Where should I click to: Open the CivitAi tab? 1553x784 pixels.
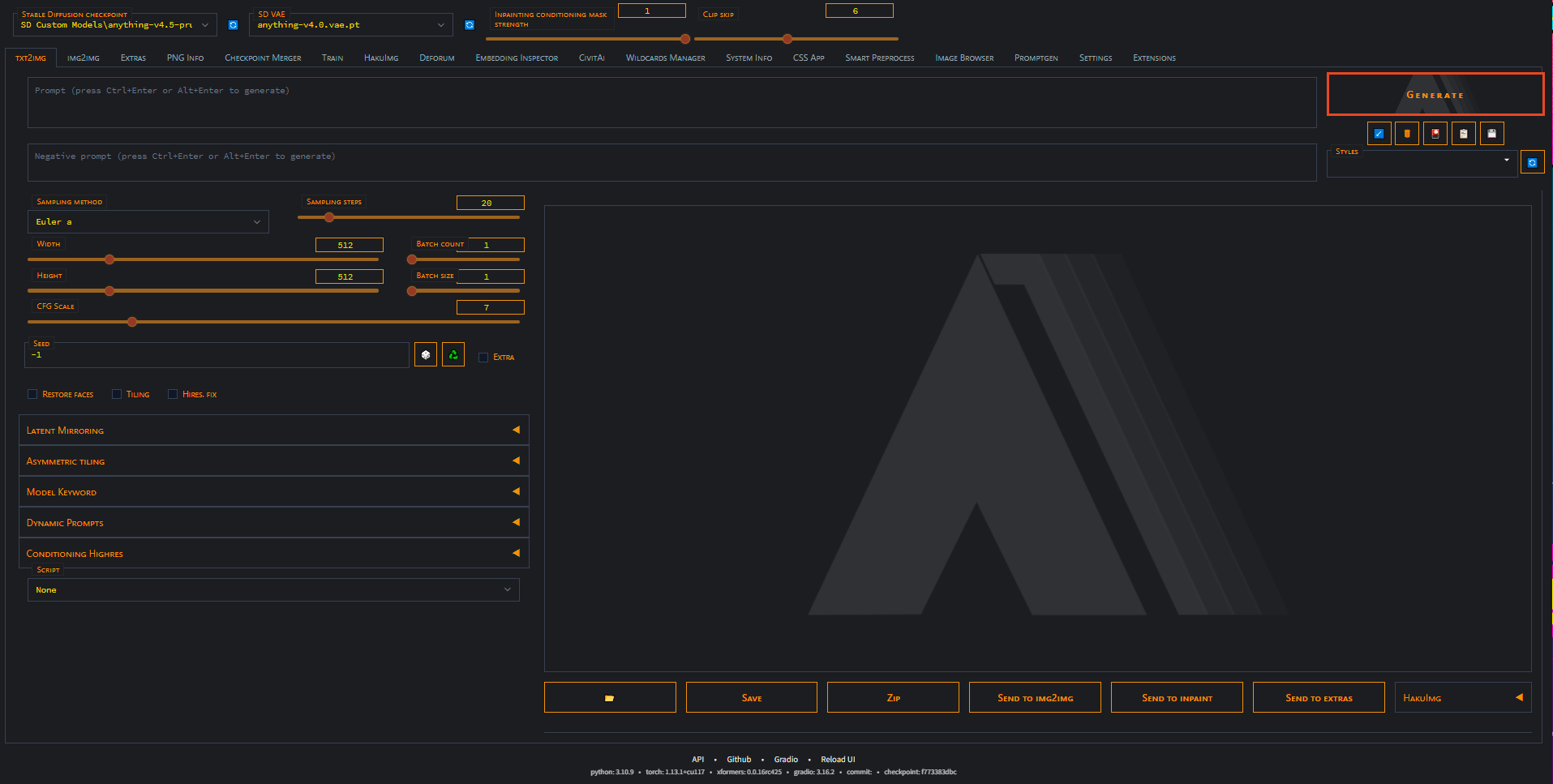(592, 58)
